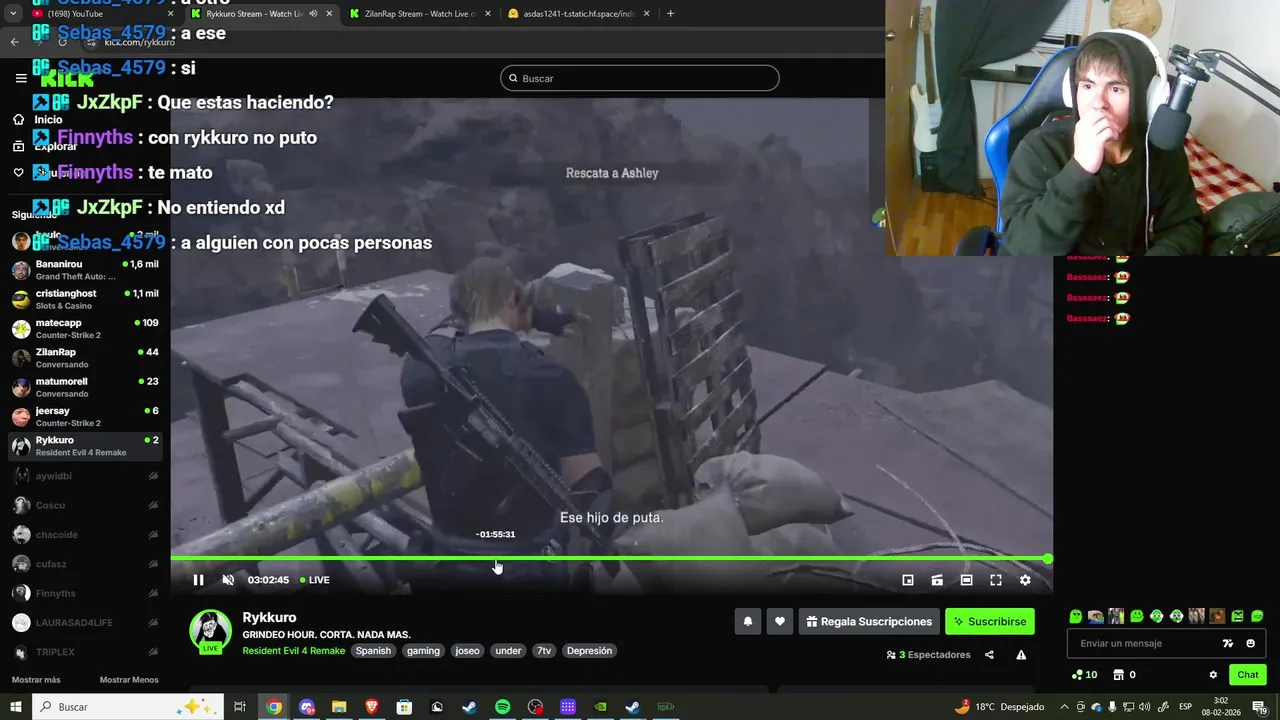Open Windows Start menu
This screenshot has height=720, width=1280.
(x=16, y=707)
